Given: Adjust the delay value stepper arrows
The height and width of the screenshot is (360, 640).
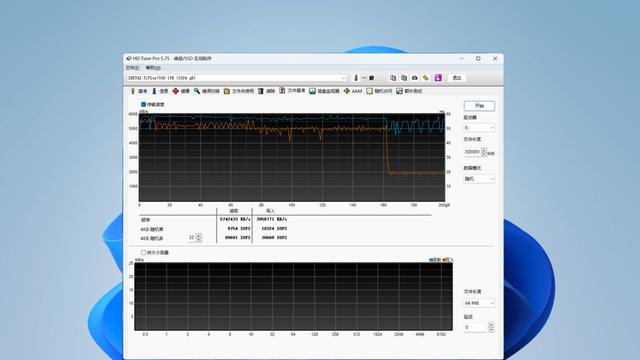Looking at the screenshot, I should coord(491,327).
